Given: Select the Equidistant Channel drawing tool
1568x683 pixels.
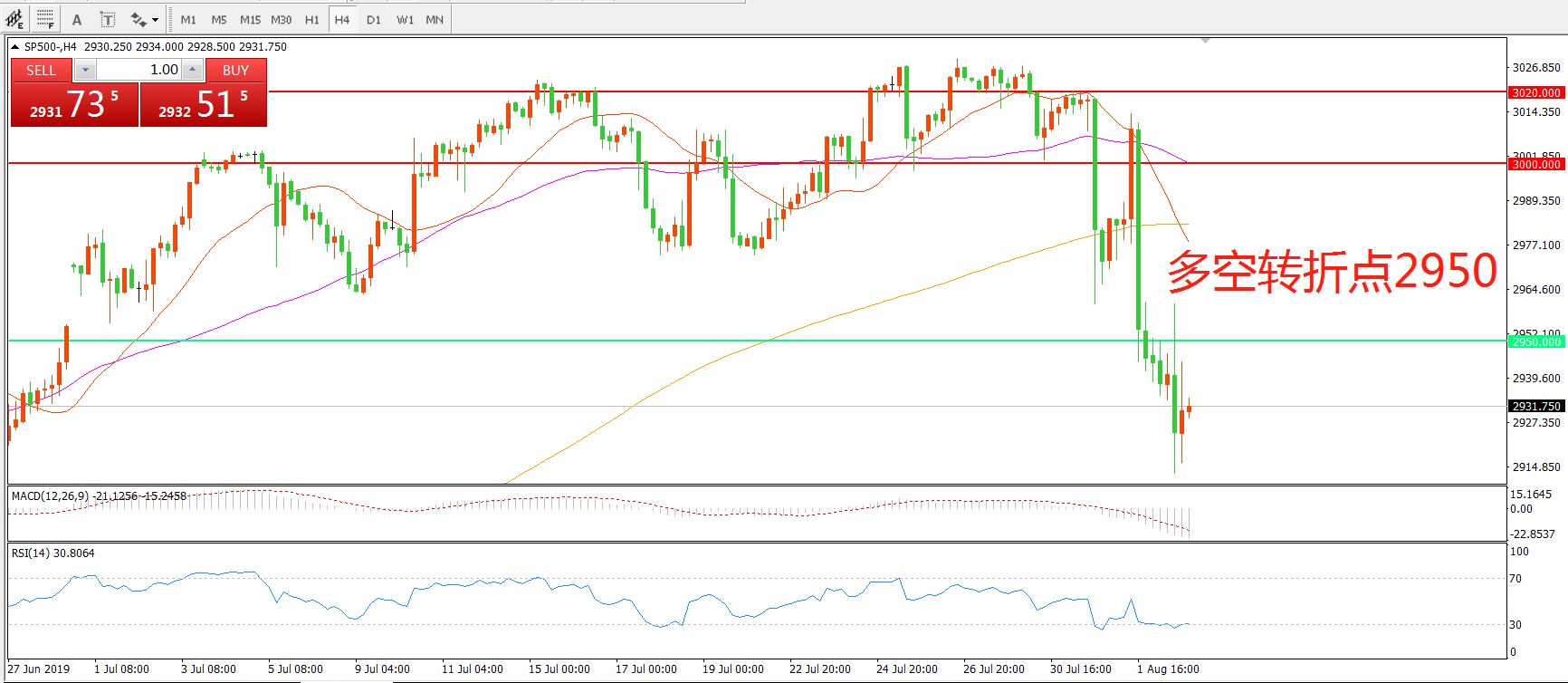Looking at the screenshot, I should coord(15,19).
